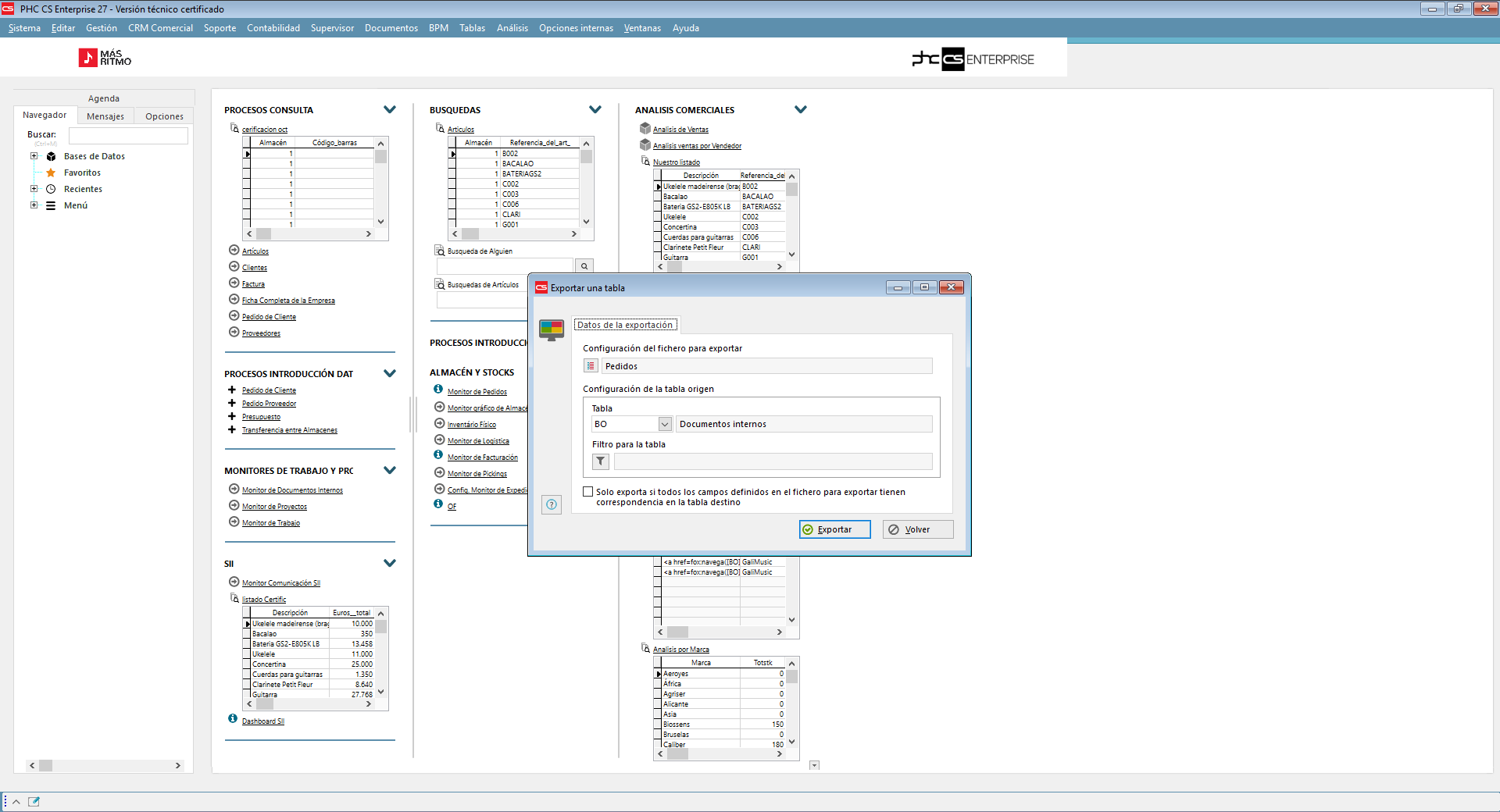Click the Volver button
1500x812 pixels.
pyautogui.click(x=918, y=529)
